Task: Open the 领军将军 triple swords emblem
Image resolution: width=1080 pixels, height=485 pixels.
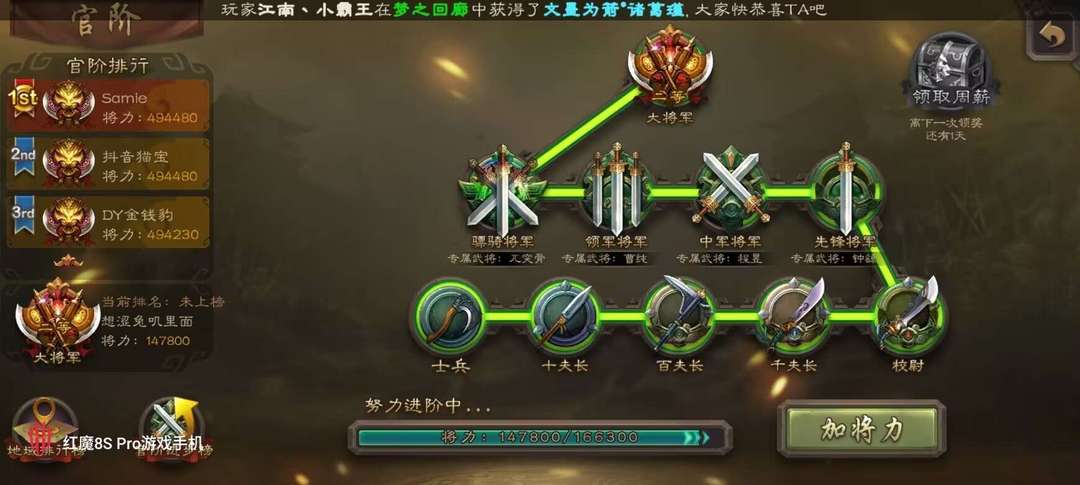Action: pos(617,190)
